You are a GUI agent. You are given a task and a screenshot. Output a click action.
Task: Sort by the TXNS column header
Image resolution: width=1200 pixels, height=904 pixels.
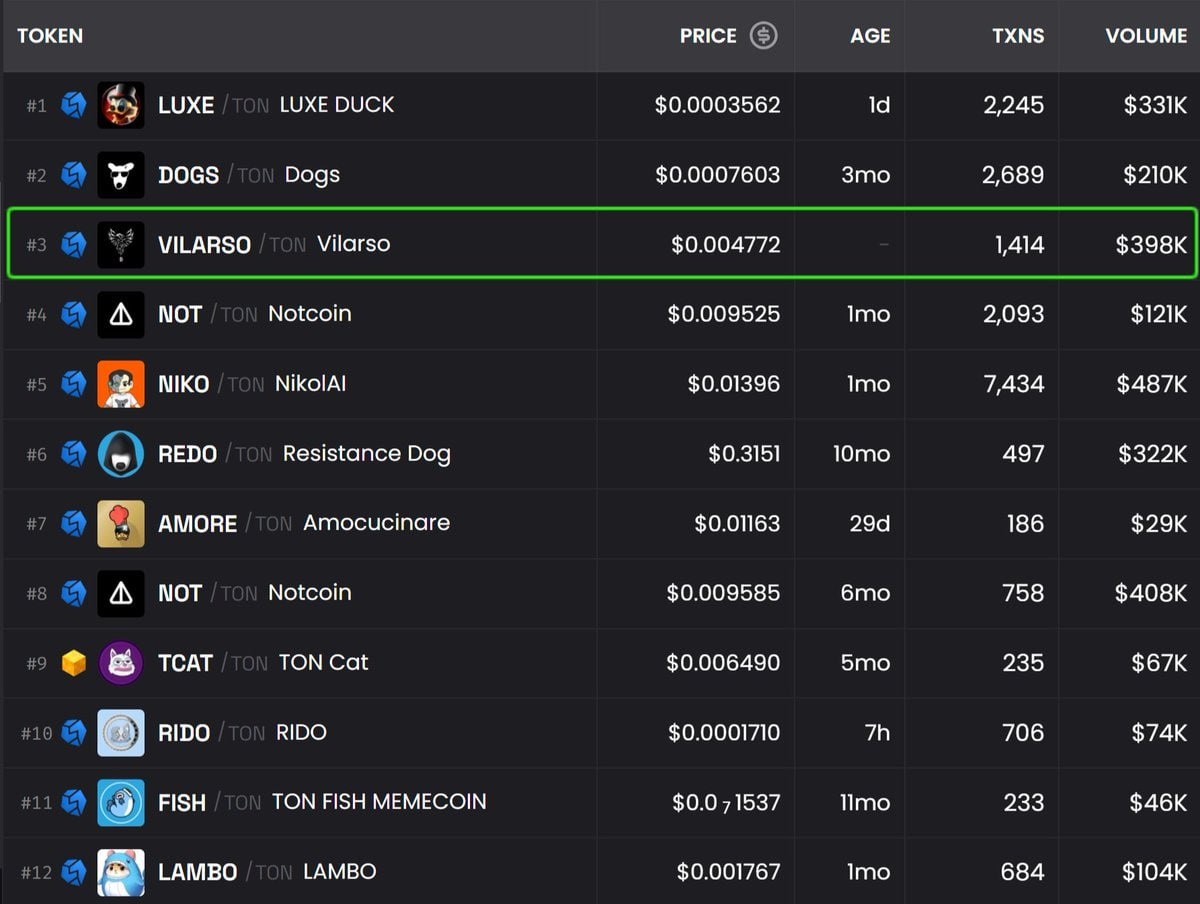1018,36
